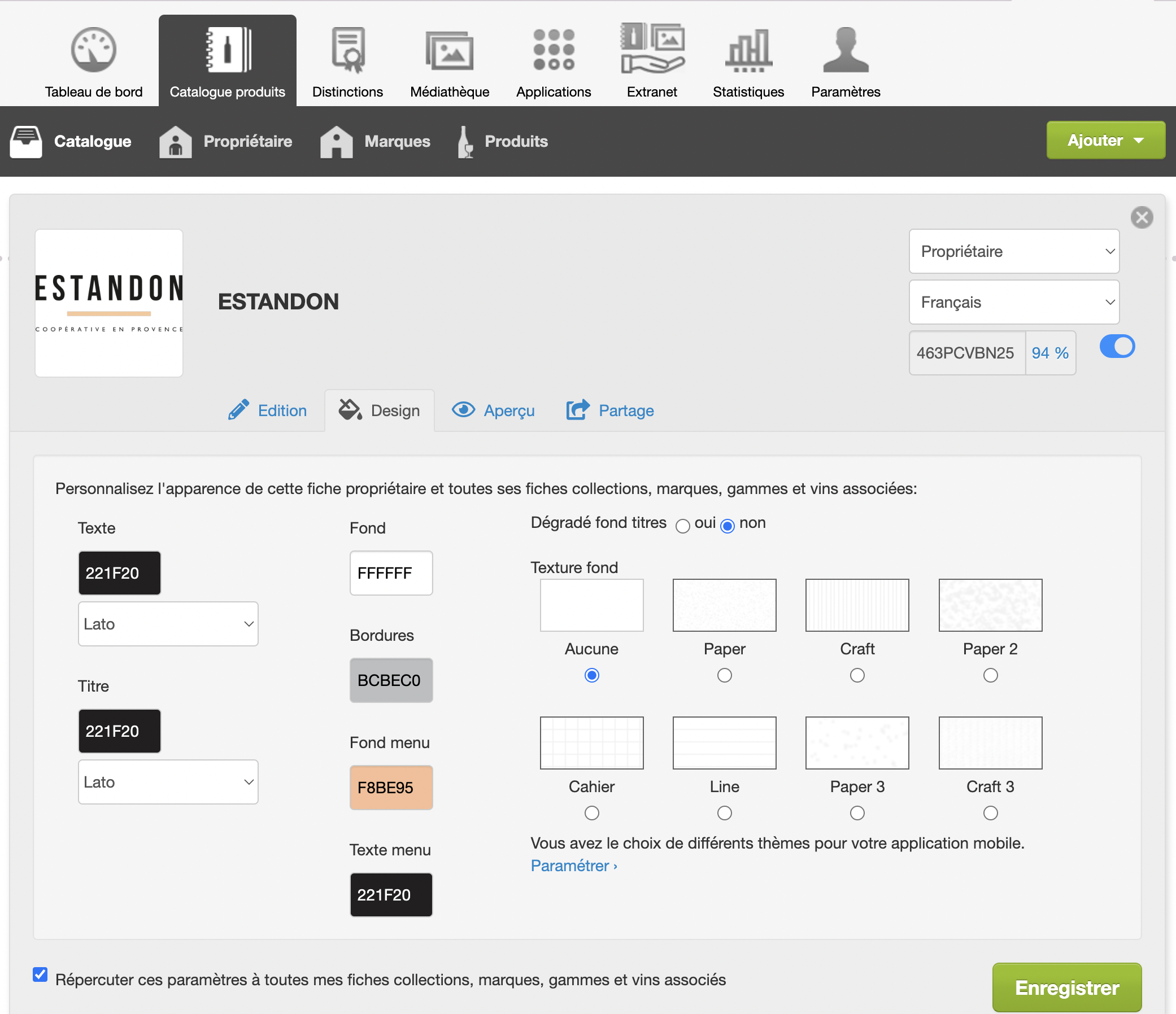Viewport: 1176px width, 1014px height.
Task: Choose the Paper texture radio button
Action: coord(724,675)
